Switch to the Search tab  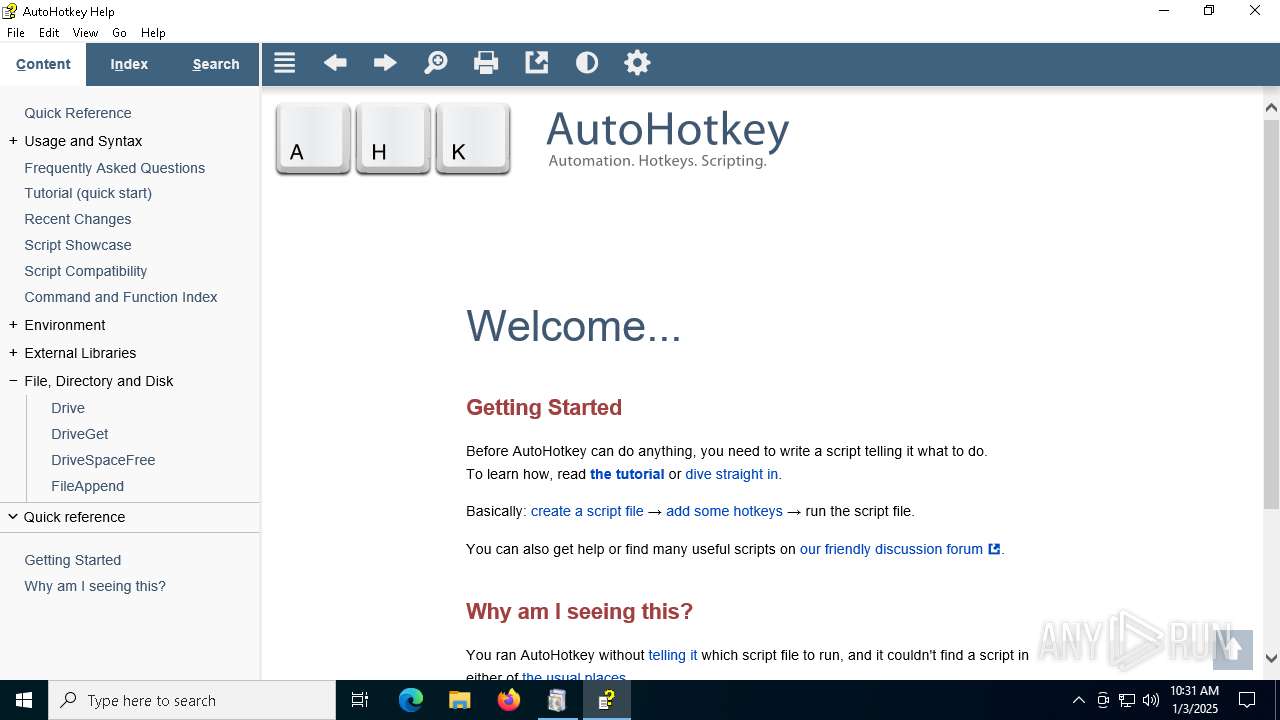216,64
